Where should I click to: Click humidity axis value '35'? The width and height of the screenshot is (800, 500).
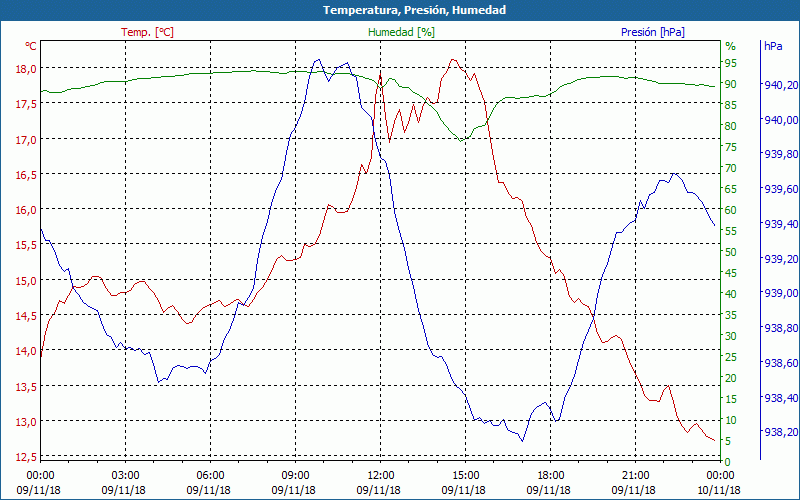click(731, 315)
